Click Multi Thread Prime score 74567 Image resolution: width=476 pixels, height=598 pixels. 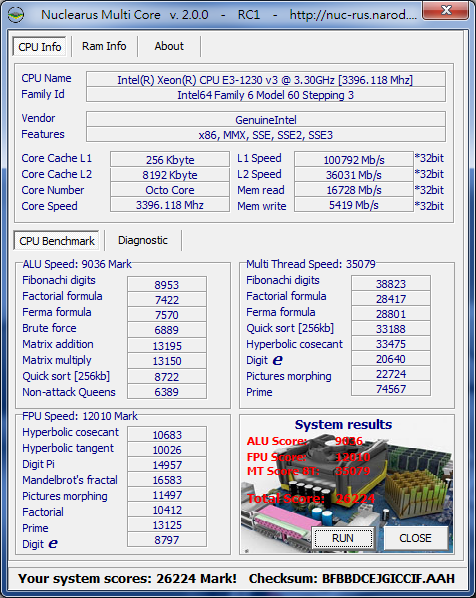[x=391, y=389]
